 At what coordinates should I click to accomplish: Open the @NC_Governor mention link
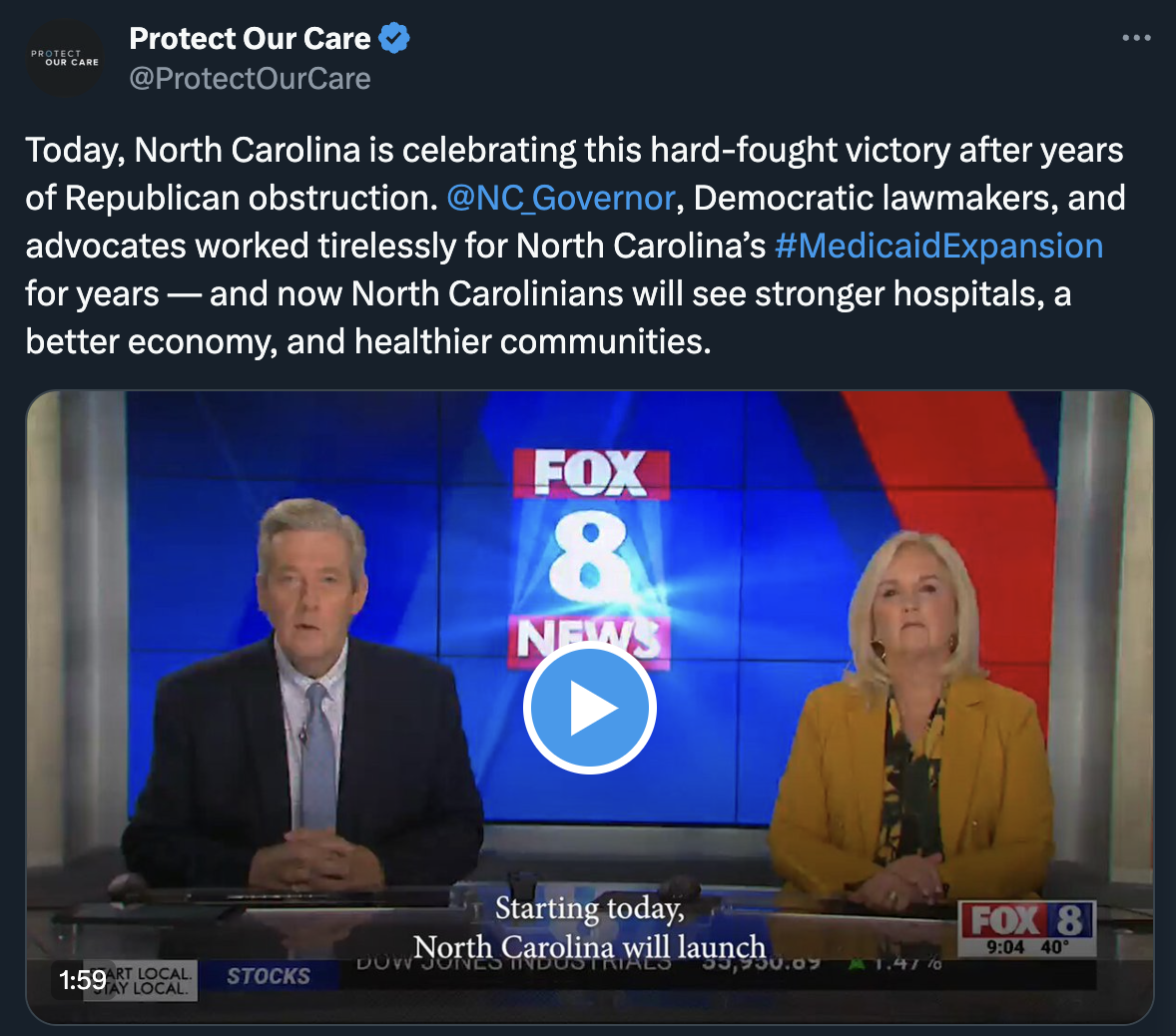(x=561, y=198)
